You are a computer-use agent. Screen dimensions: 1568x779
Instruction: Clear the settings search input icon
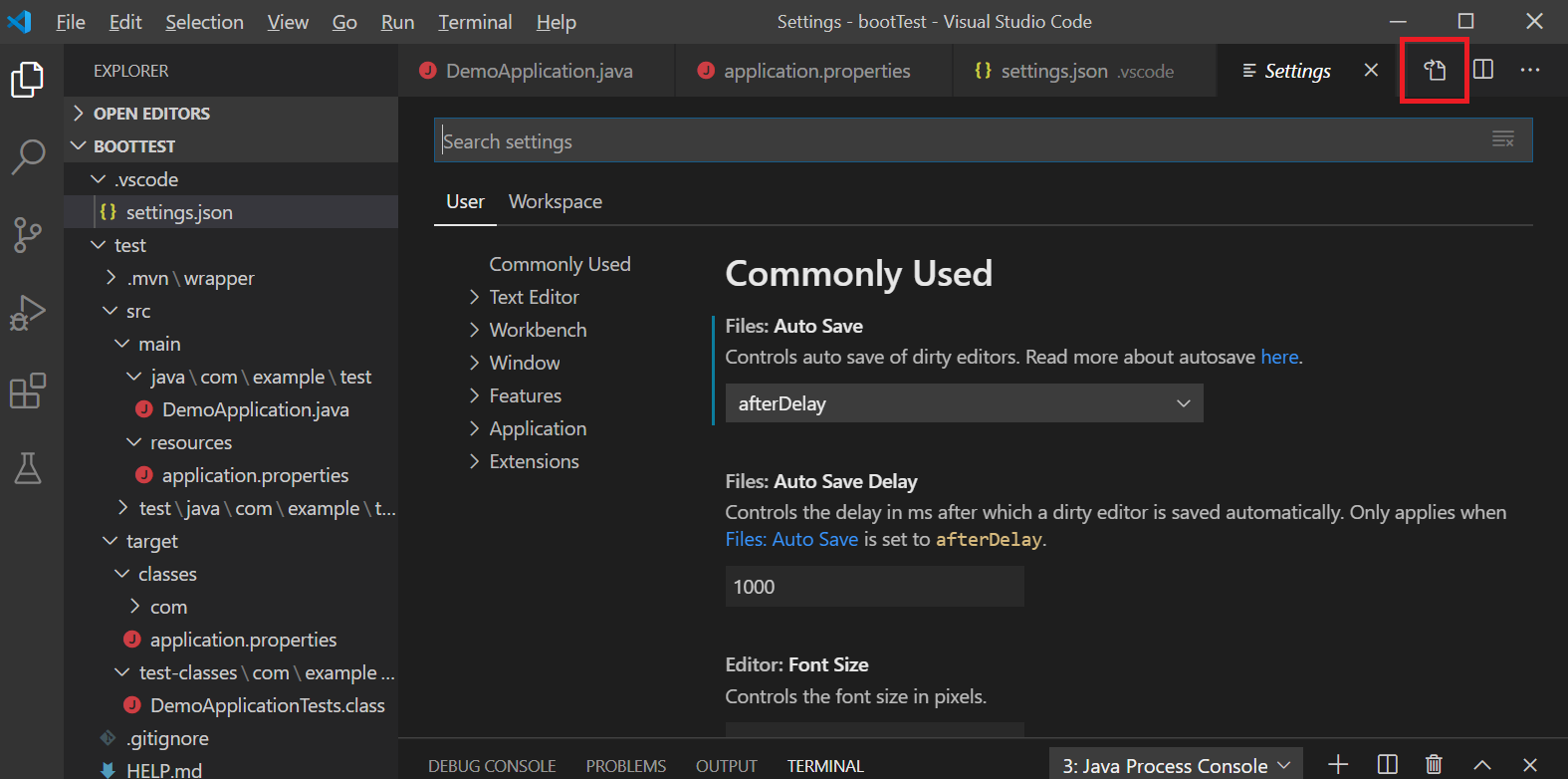click(1503, 139)
